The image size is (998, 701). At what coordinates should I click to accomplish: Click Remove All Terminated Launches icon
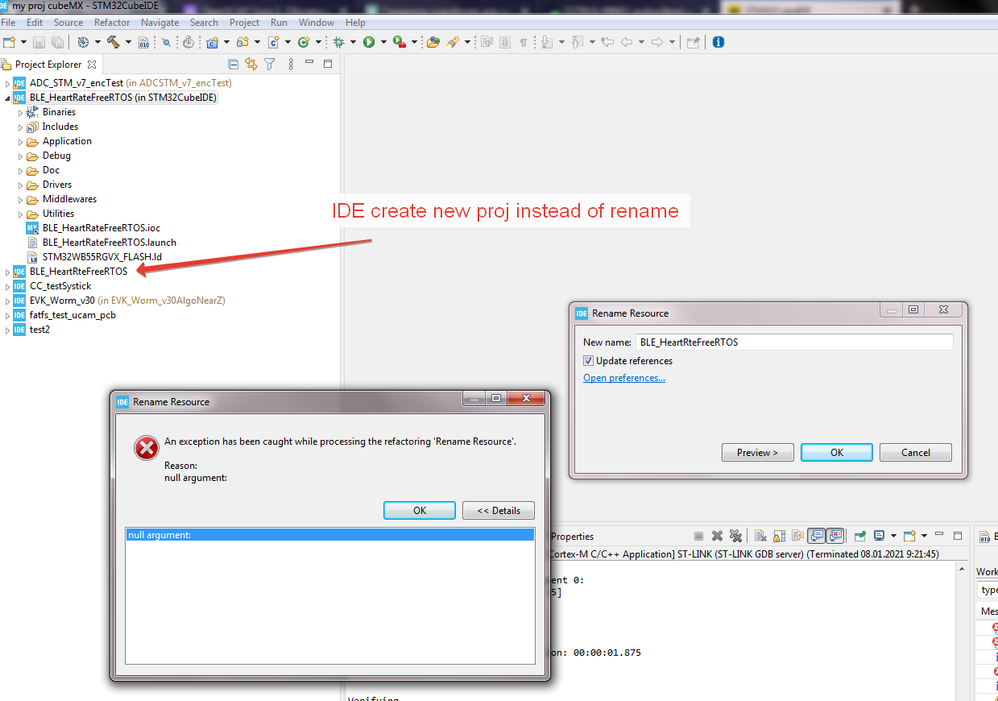click(736, 536)
